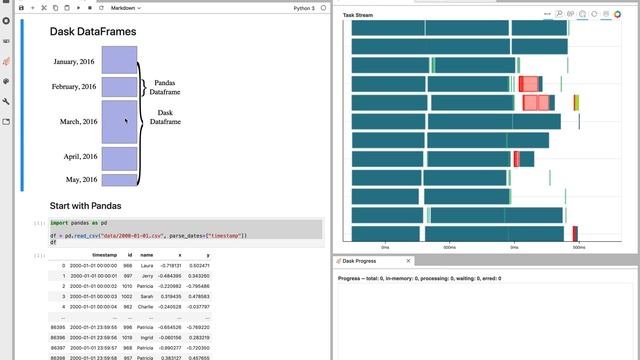Viewport: 640px width, 360px height.
Task: Close the Dask Progress tab
Action: point(408,261)
